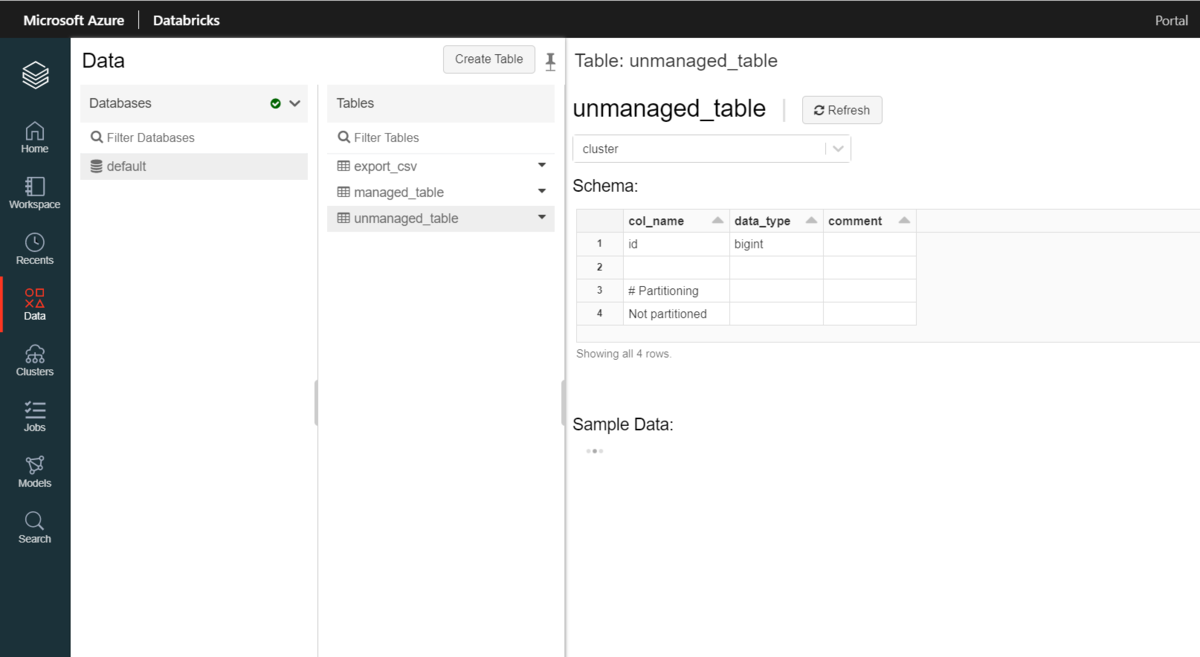Click the Microsoft Azure header link

[74, 20]
